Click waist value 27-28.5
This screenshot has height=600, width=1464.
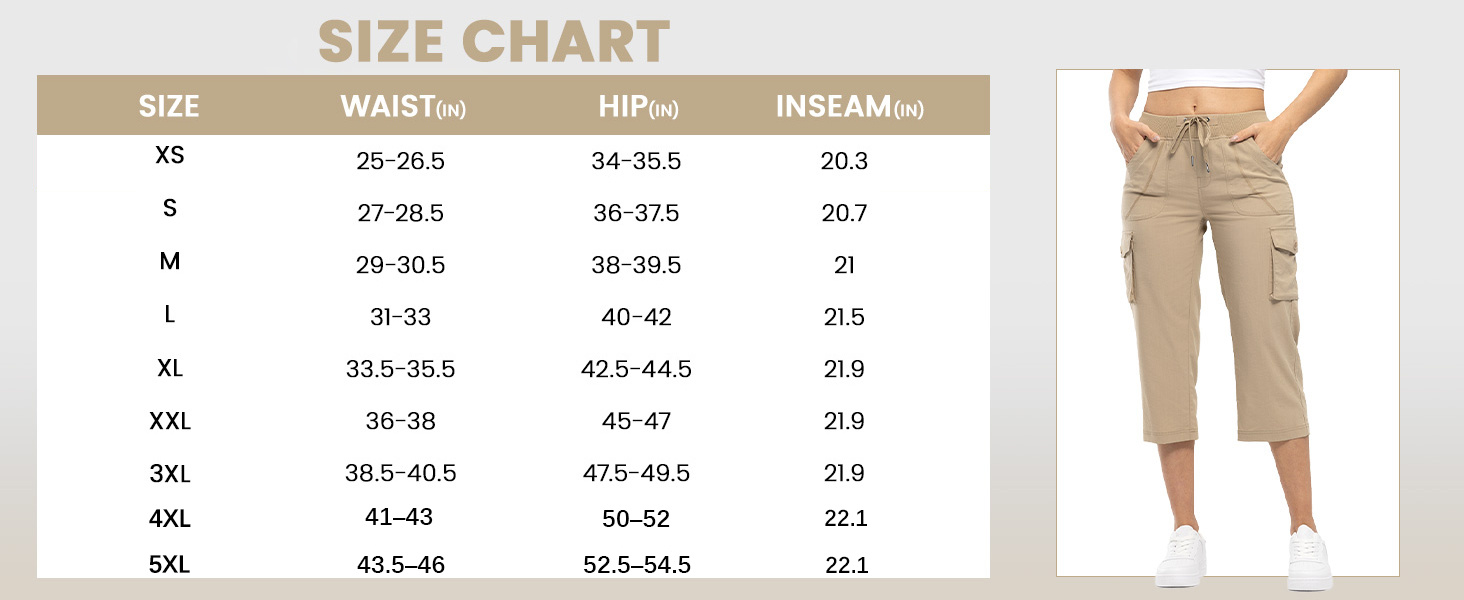[400, 213]
